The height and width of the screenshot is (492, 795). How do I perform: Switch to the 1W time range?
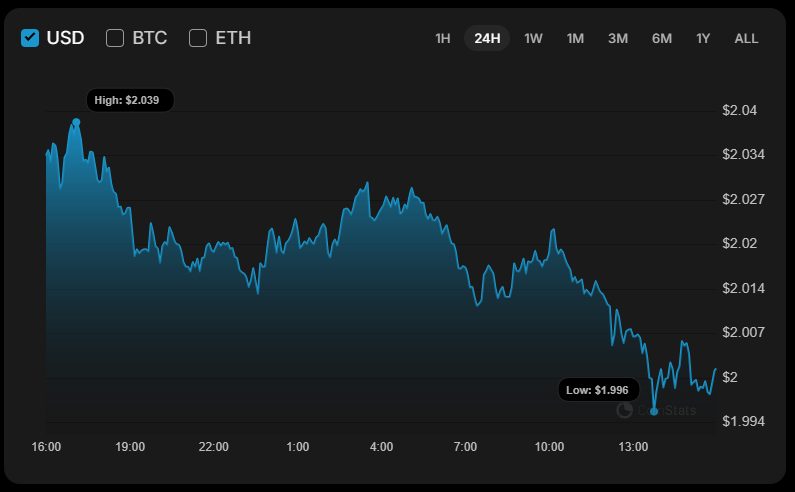tap(533, 38)
